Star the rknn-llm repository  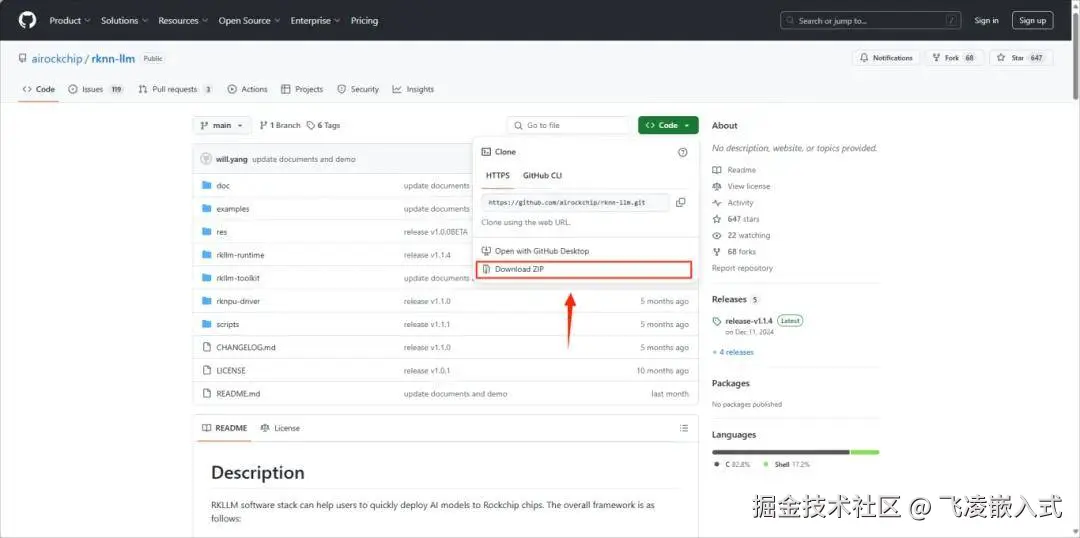click(x=1021, y=58)
